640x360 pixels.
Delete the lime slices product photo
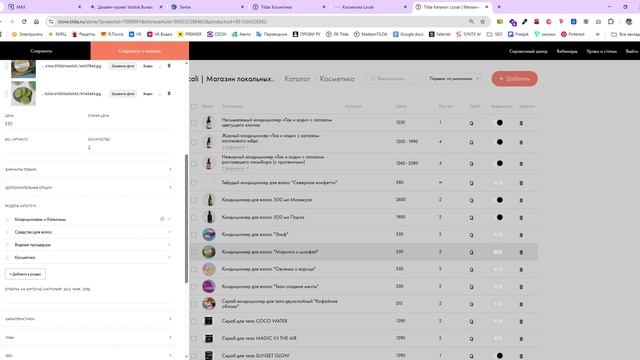click(x=169, y=93)
